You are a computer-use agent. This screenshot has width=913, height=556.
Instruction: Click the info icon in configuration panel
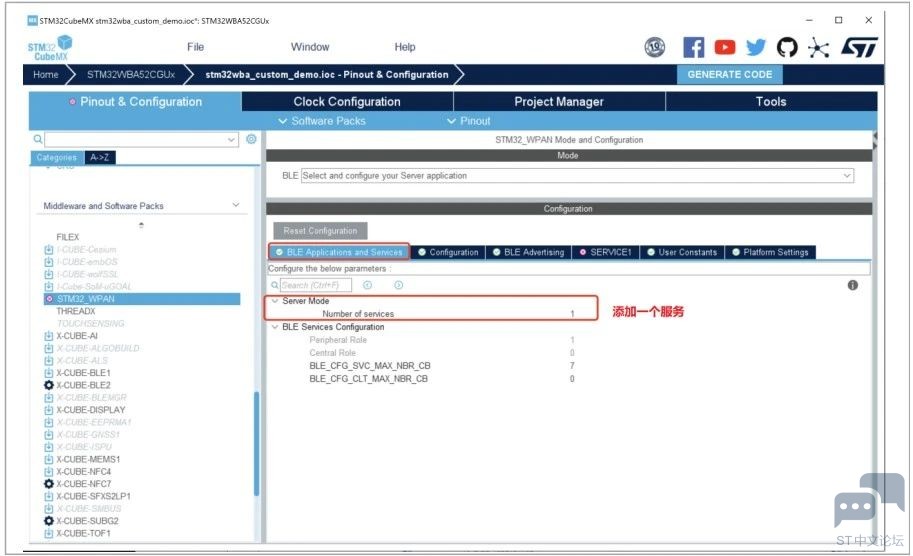tap(852, 285)
